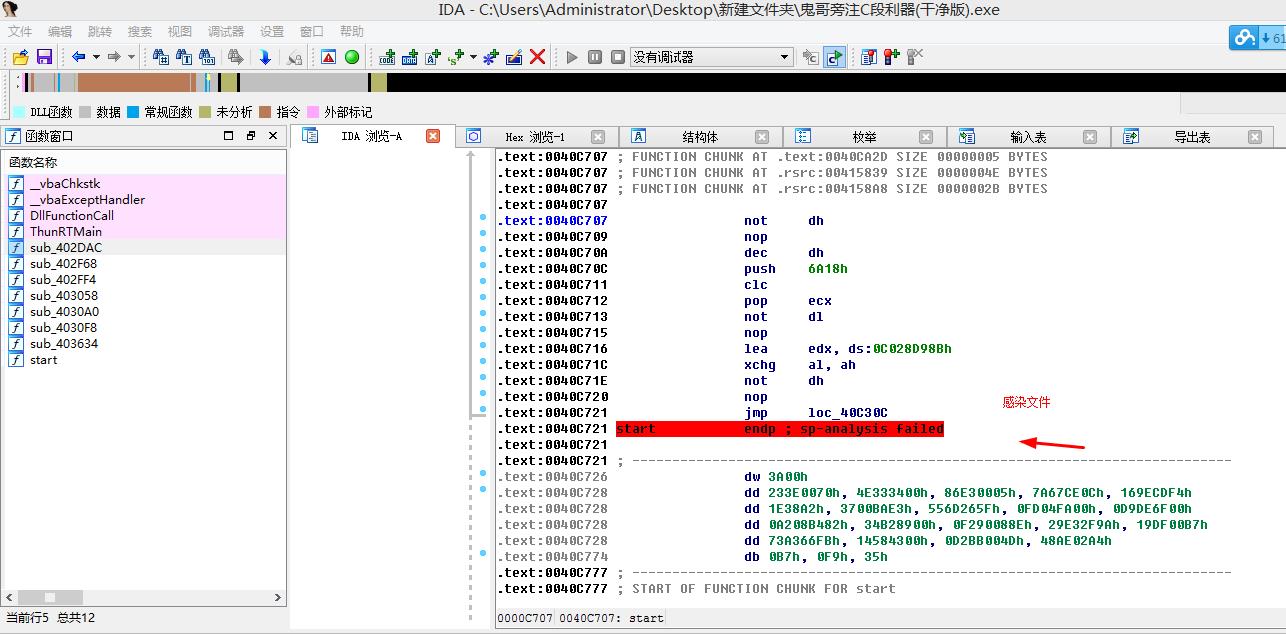1286x634 pixels.
Task: Close the 结构体 tab
Action: [762, 137]
